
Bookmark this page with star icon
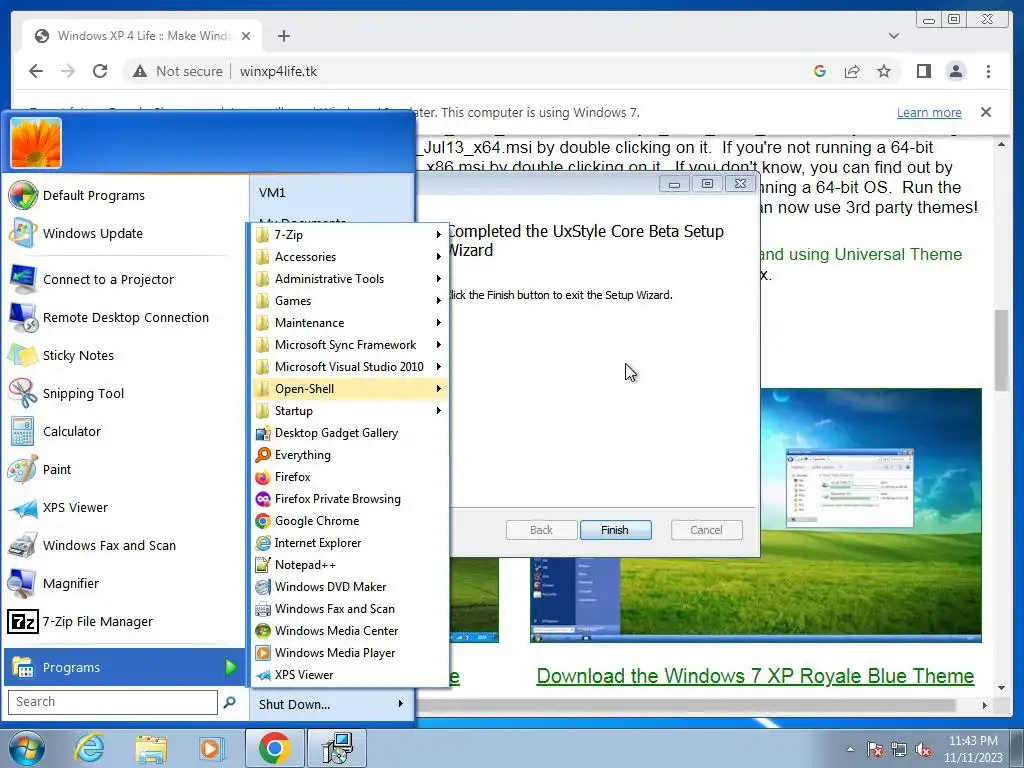884,71
